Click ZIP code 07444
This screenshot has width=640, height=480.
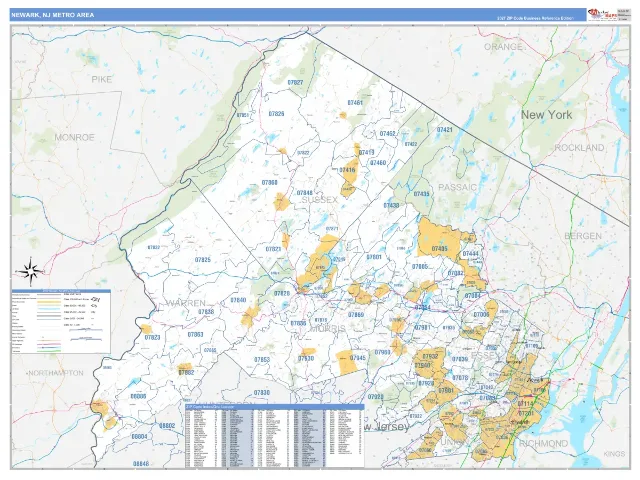coord(470,254)
